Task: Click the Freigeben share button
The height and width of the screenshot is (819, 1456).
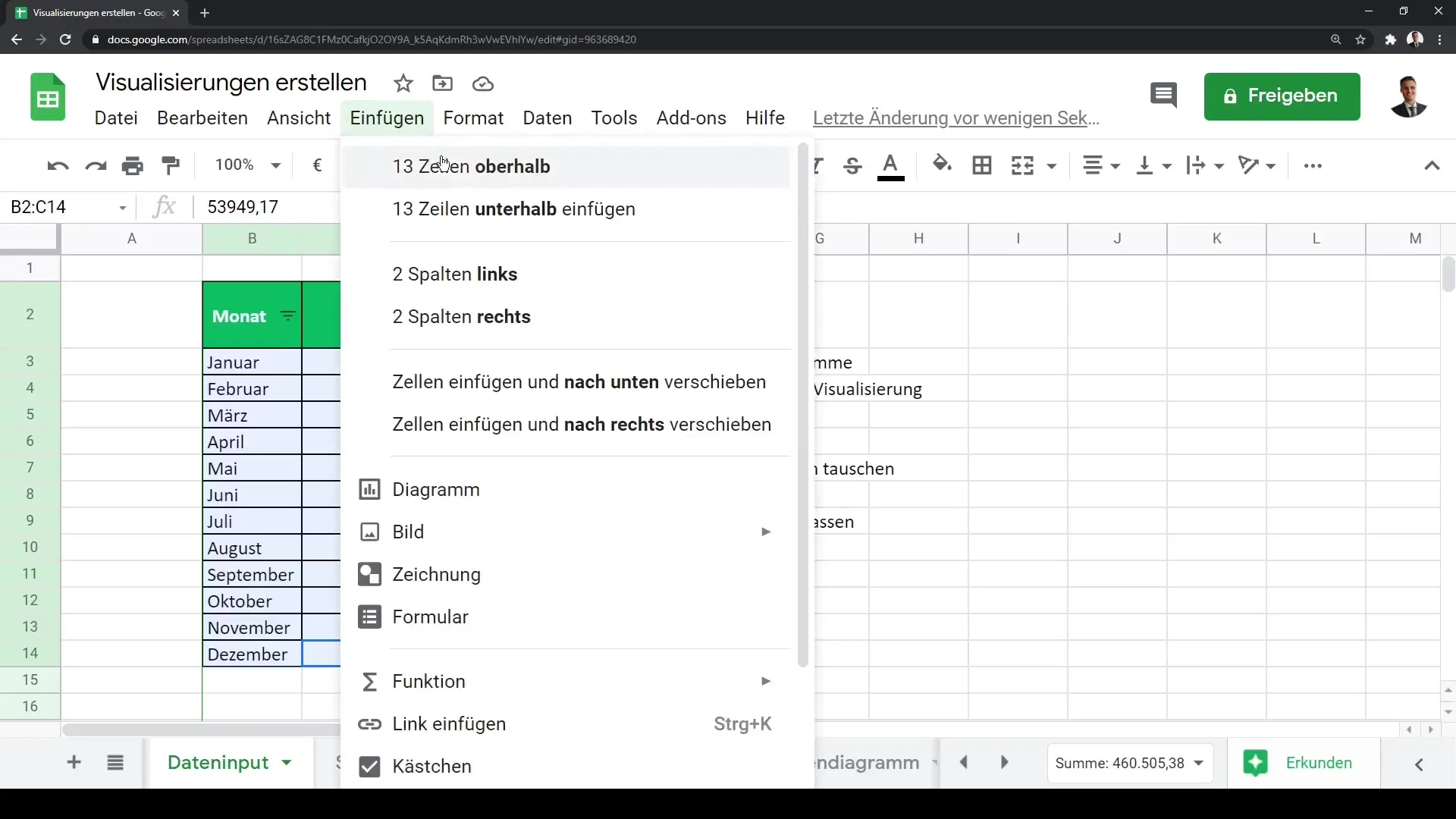Action: [1282, 96]
